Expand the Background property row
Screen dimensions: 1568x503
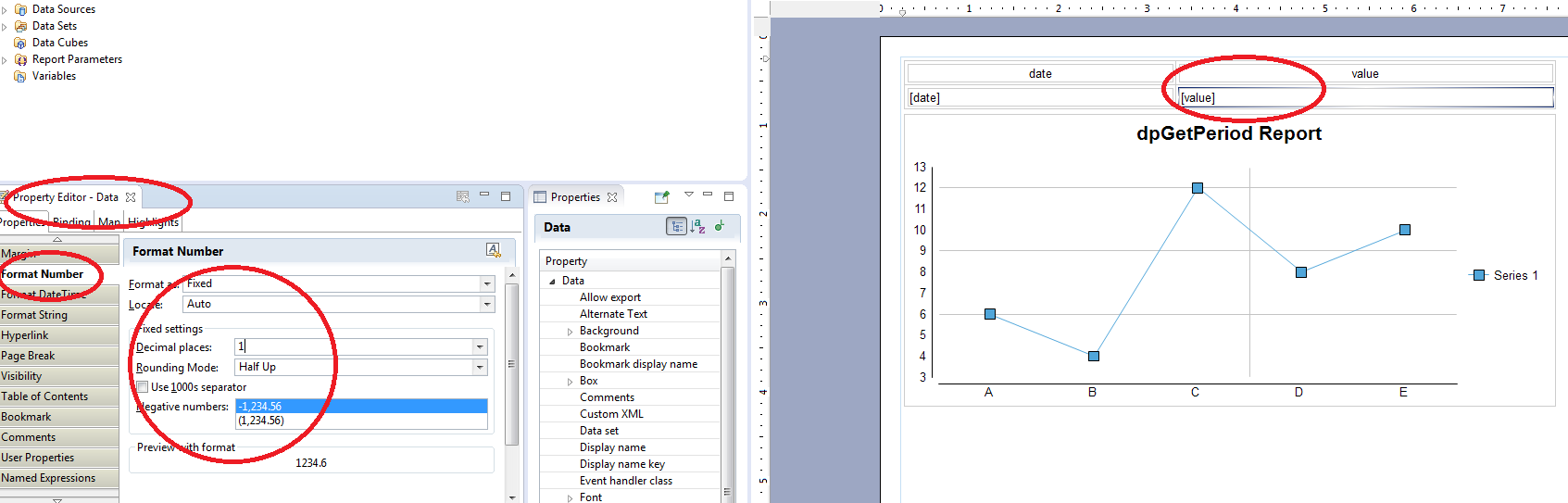570,332
